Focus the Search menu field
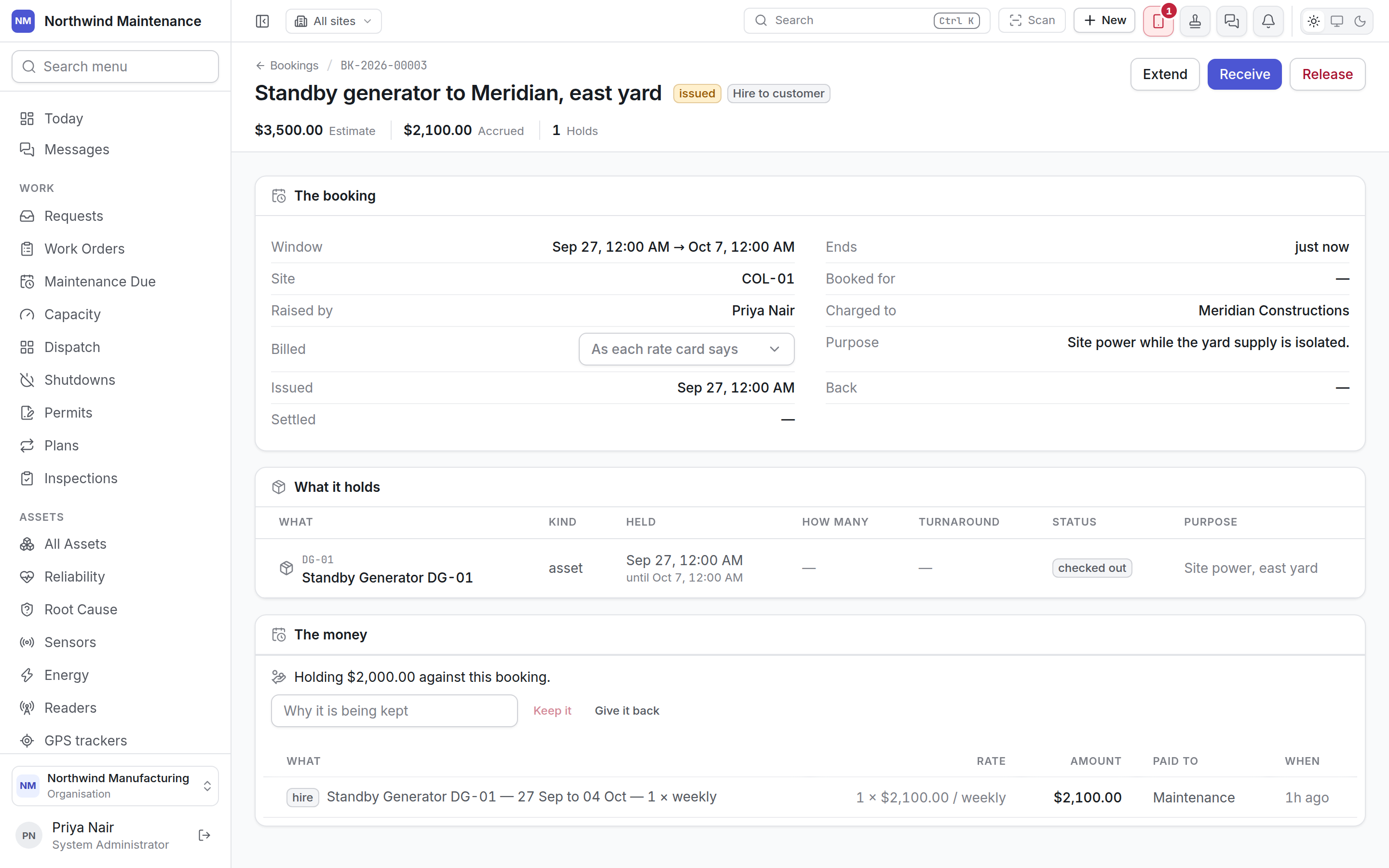 point(115,67)
